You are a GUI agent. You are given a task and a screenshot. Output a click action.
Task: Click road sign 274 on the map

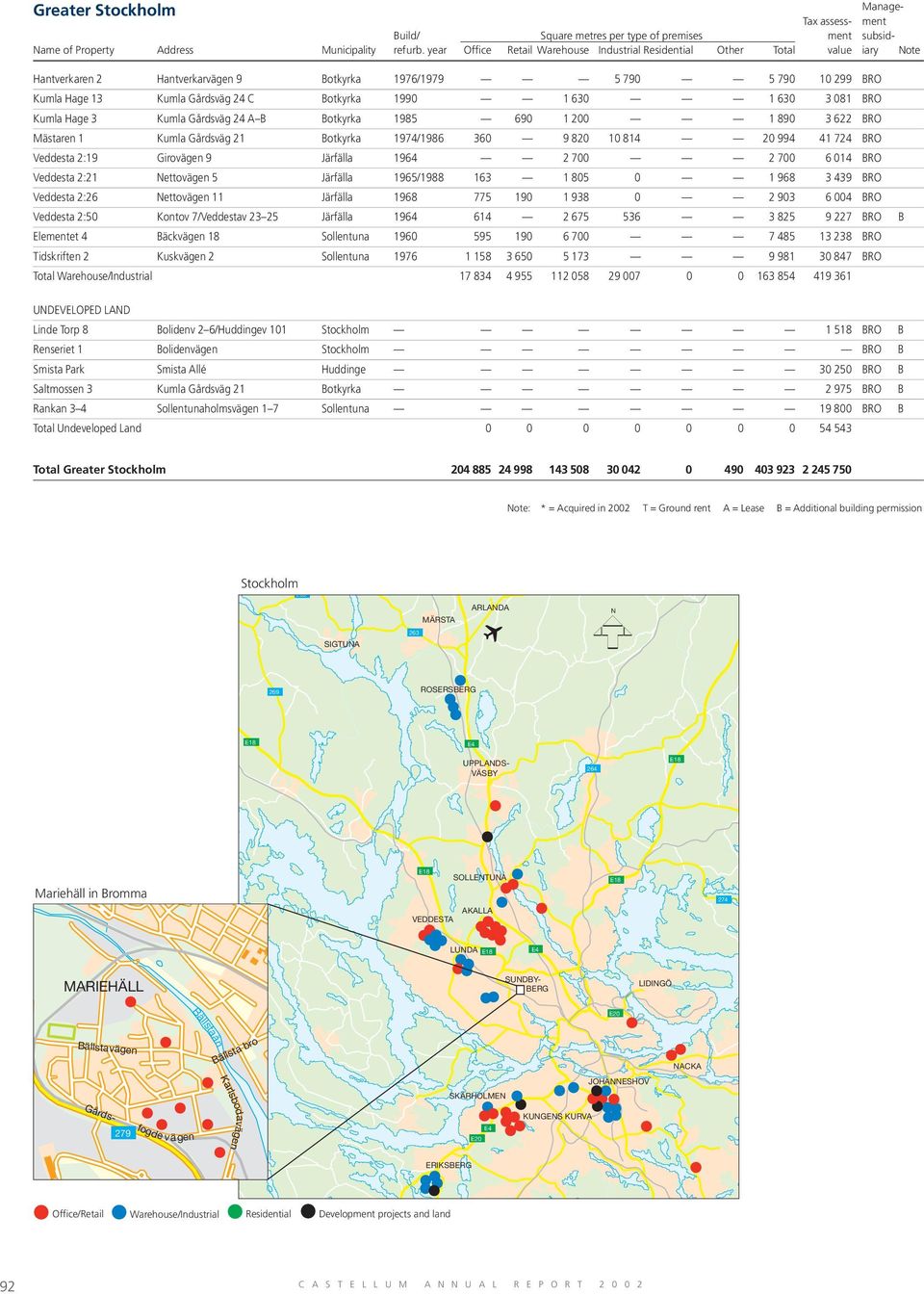(723, 899)
